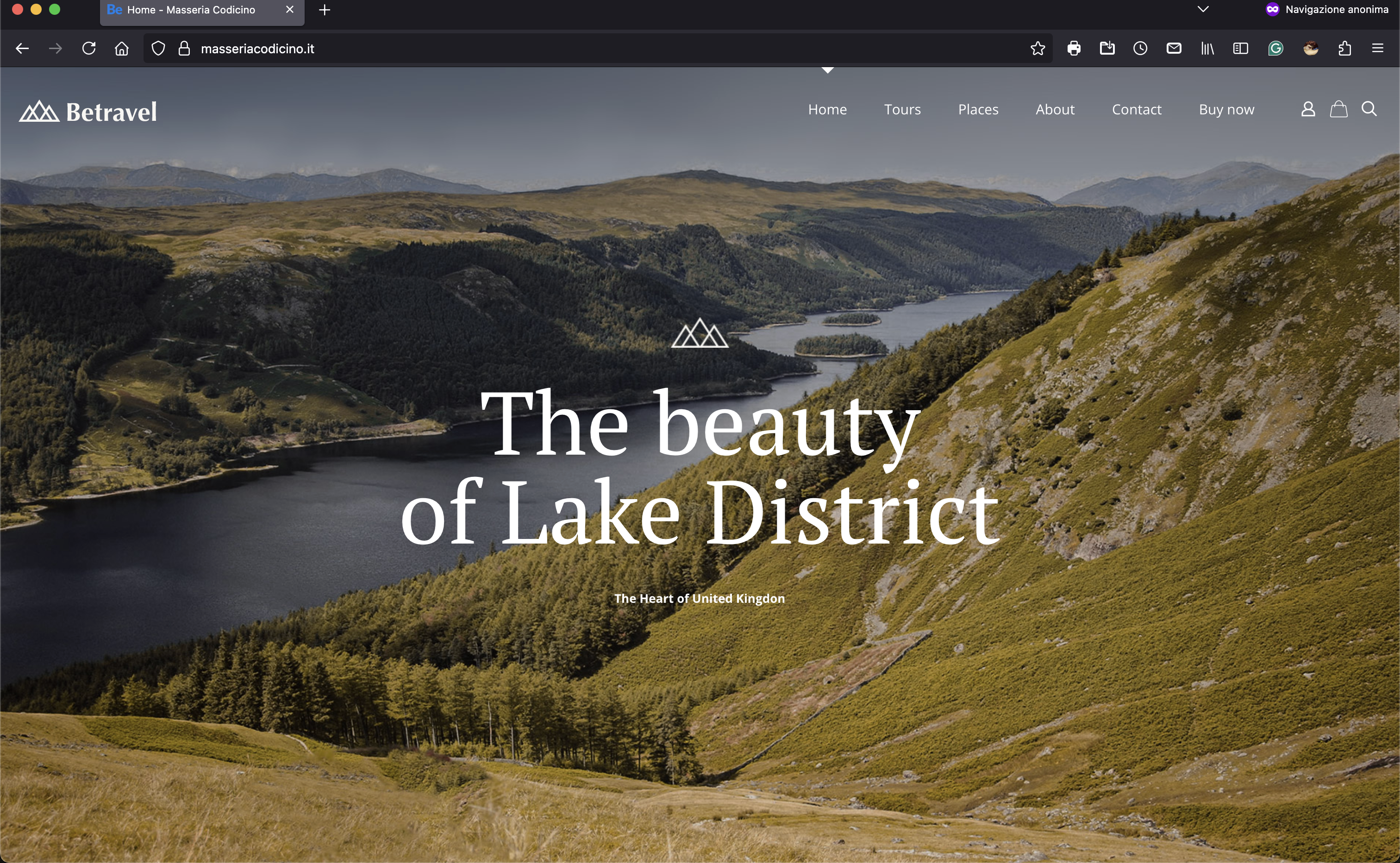Show site security info via padlock icon
This screenshot has height=863, width=1400.
click(184, 49)
